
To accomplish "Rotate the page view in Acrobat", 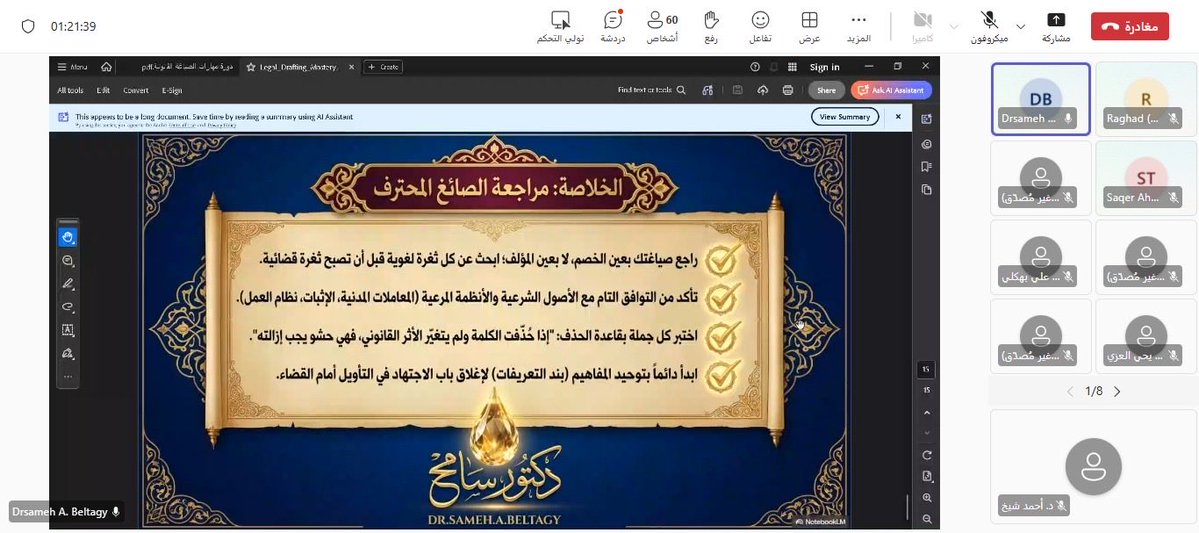I will click(x=927, y=455).
